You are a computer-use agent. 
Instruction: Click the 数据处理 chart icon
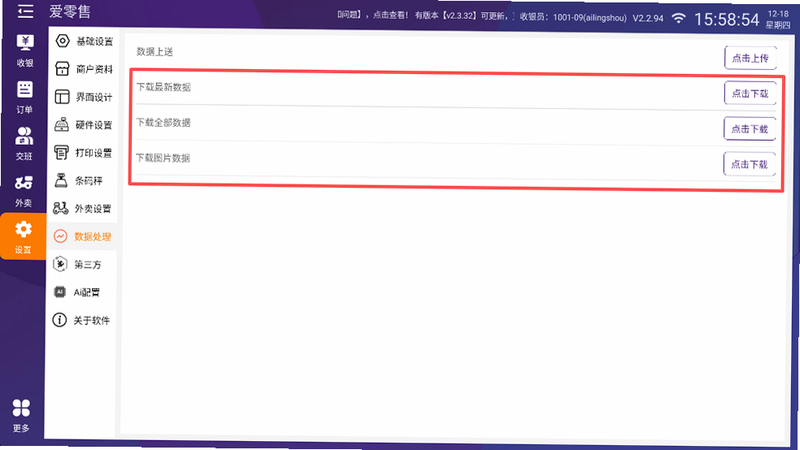tap(60, 236)
